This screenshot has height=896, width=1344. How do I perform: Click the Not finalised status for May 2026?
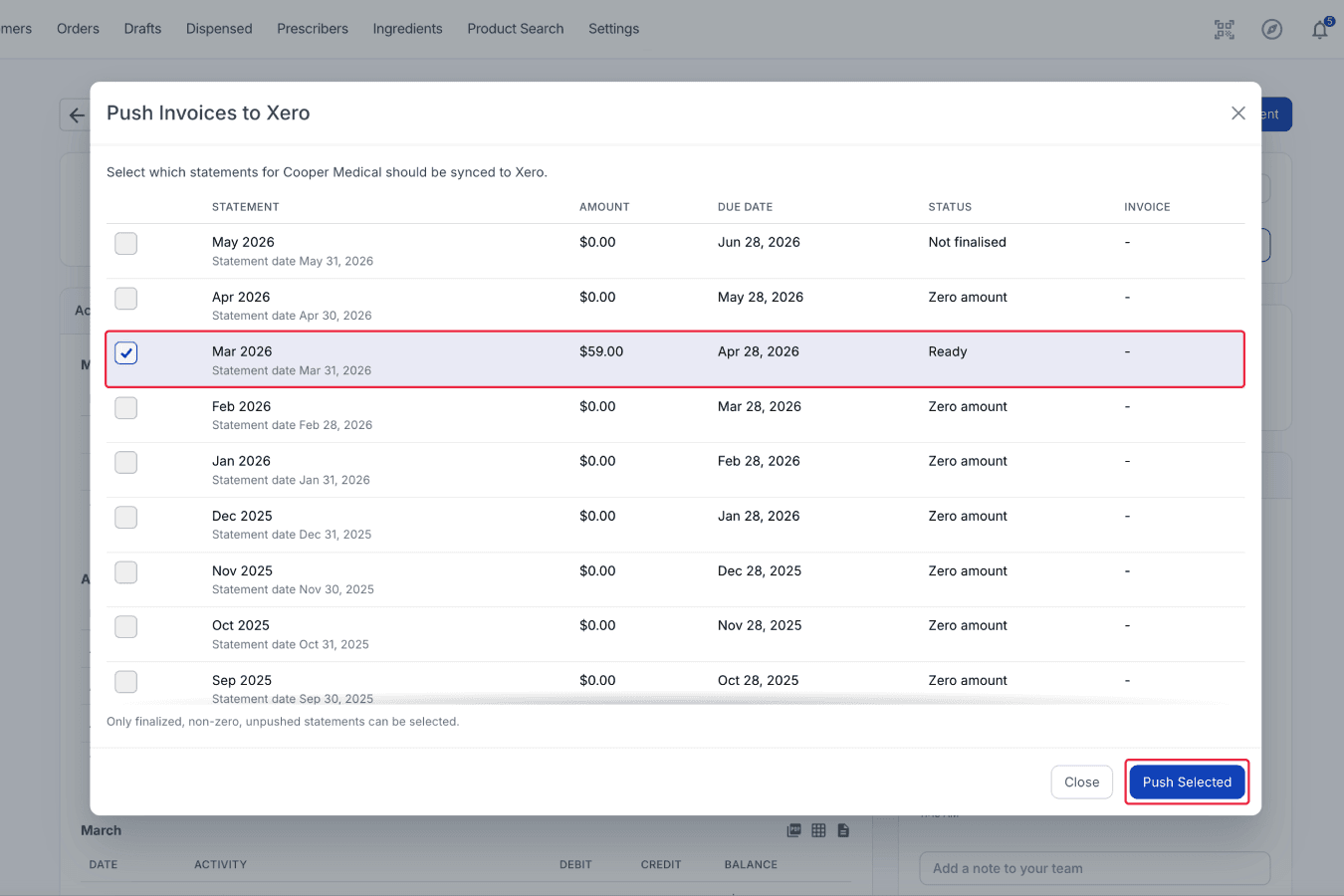pyautogui.click(x=968, y=242)
